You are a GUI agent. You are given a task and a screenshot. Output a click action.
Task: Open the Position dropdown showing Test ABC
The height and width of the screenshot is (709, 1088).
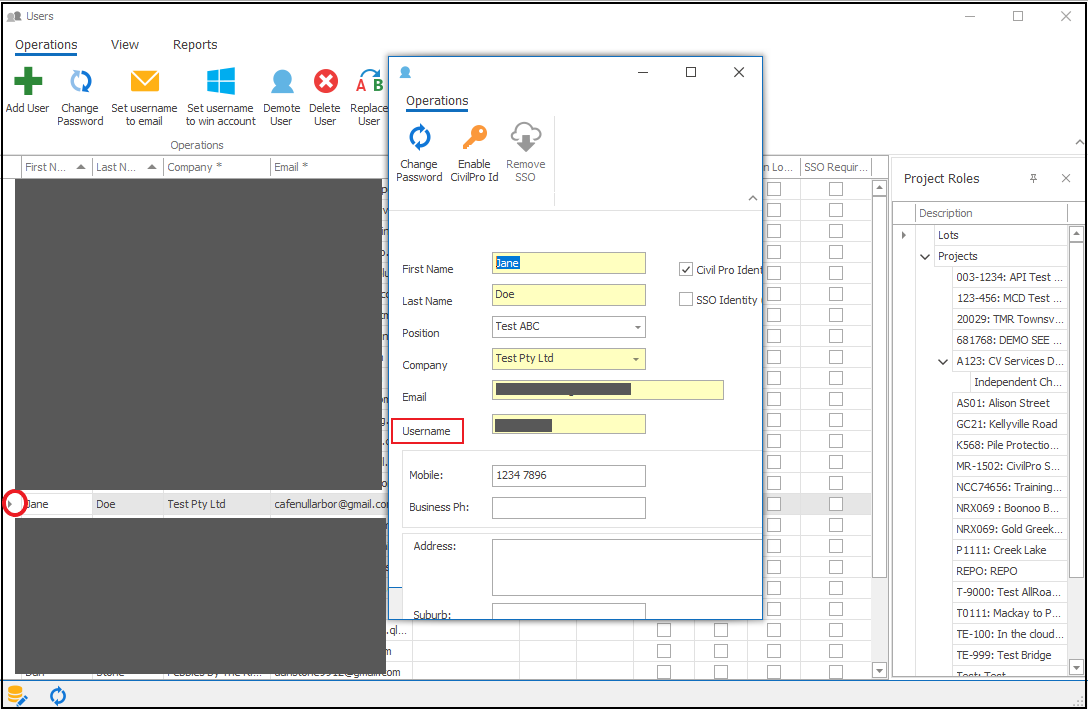637,327
